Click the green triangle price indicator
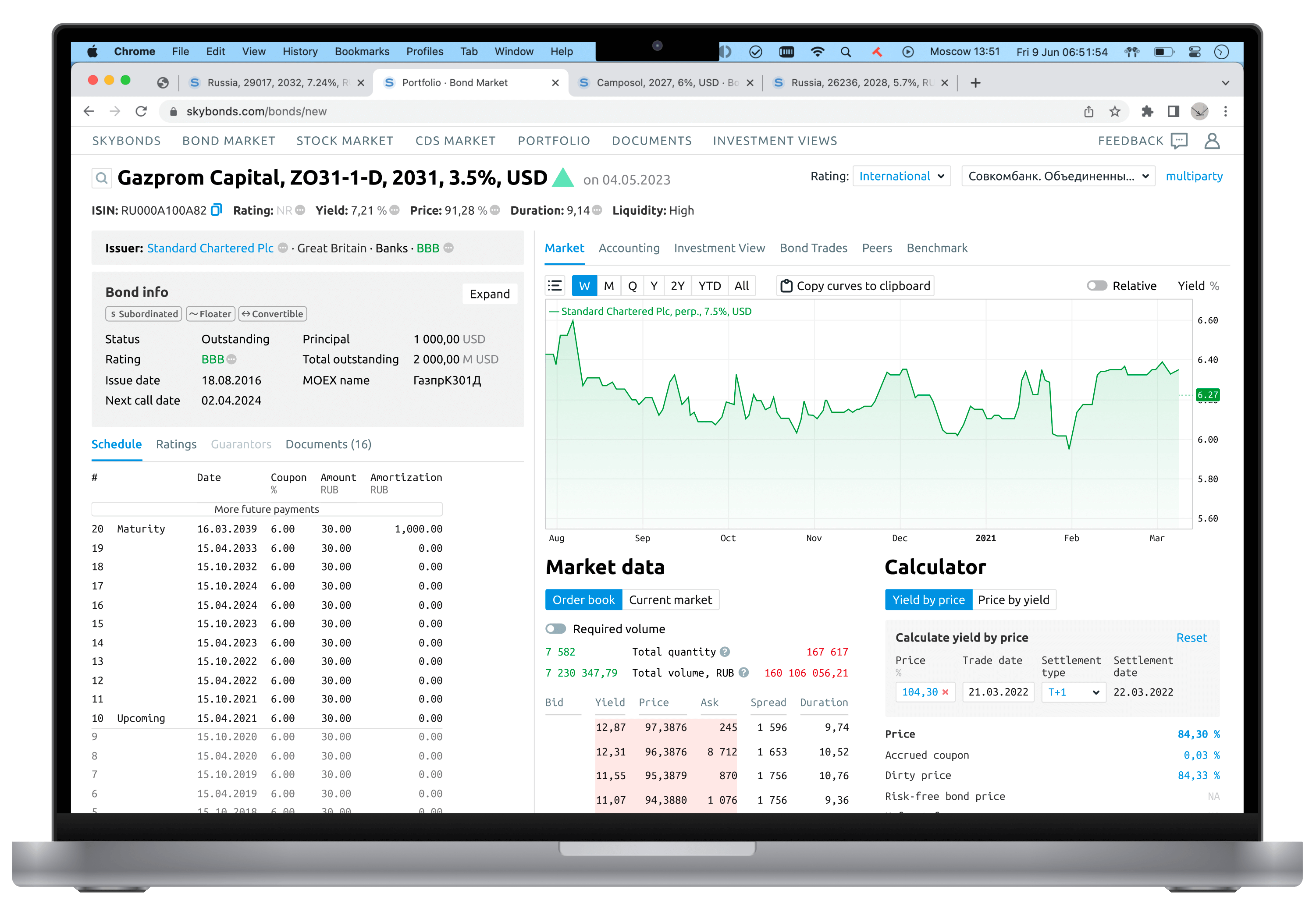This screenshot has width=1316, height=901. tap(563, 177)
